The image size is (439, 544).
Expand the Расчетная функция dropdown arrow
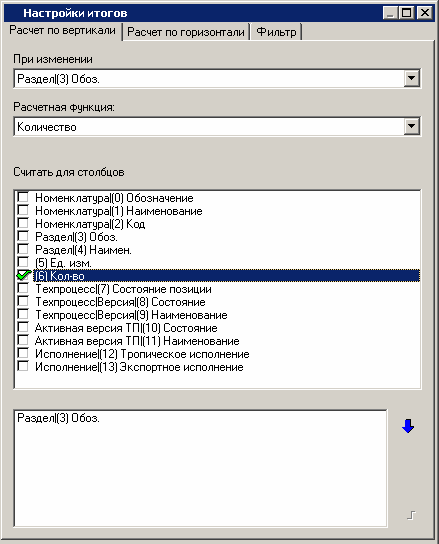tap(412, 126)
